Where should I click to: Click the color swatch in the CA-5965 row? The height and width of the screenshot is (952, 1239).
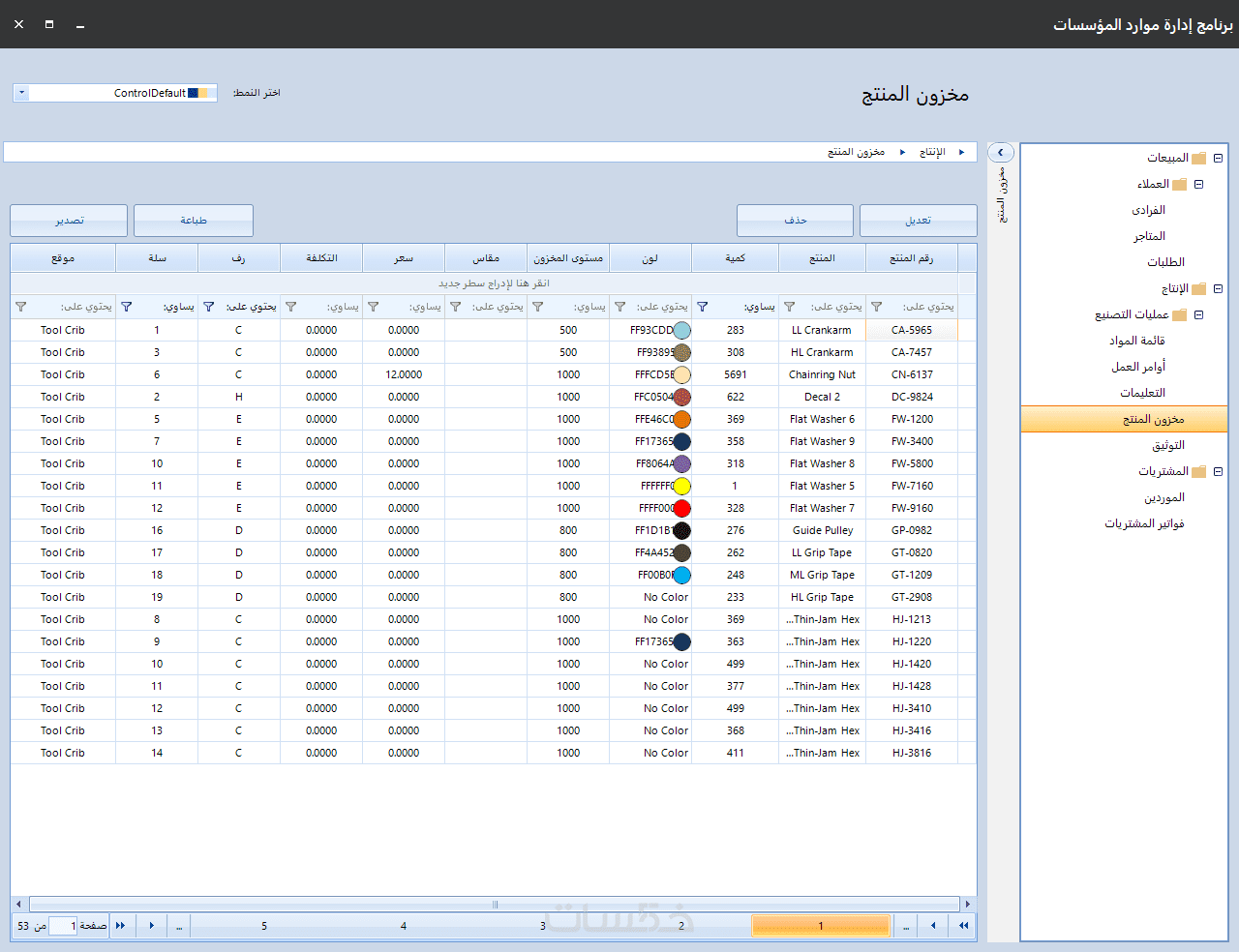click(682, 330)
